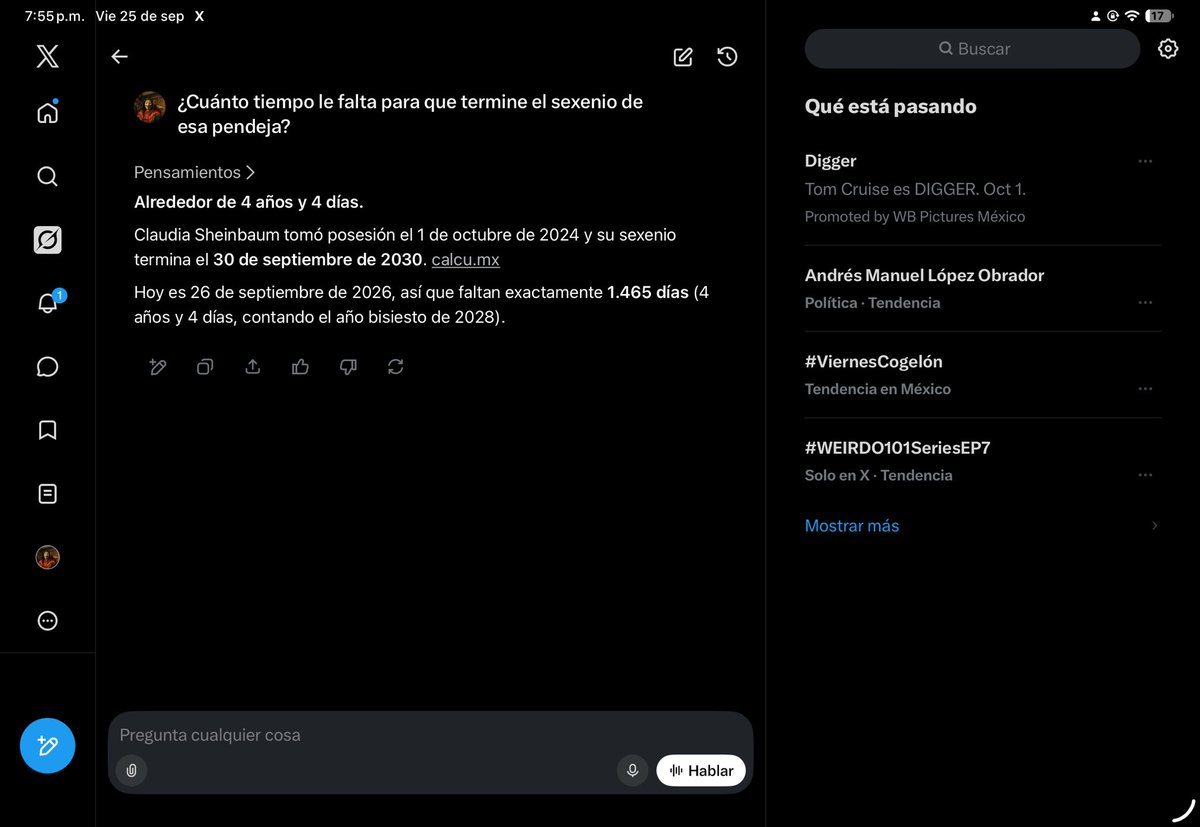The image size is (1200, 827).
Task: Open Notifications bell icon
Action: click(x=48, y=303)
